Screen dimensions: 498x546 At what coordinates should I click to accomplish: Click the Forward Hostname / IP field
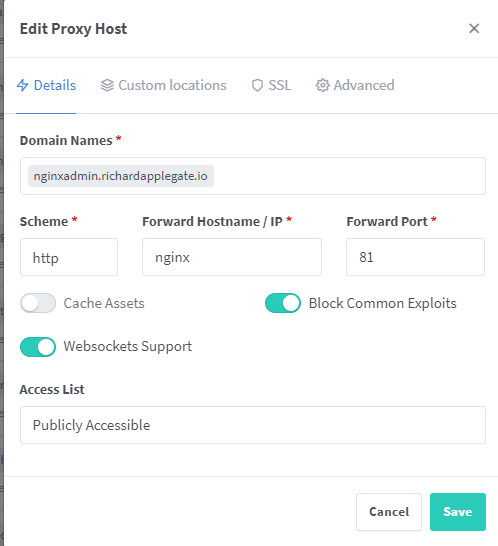tap(232, 257)
